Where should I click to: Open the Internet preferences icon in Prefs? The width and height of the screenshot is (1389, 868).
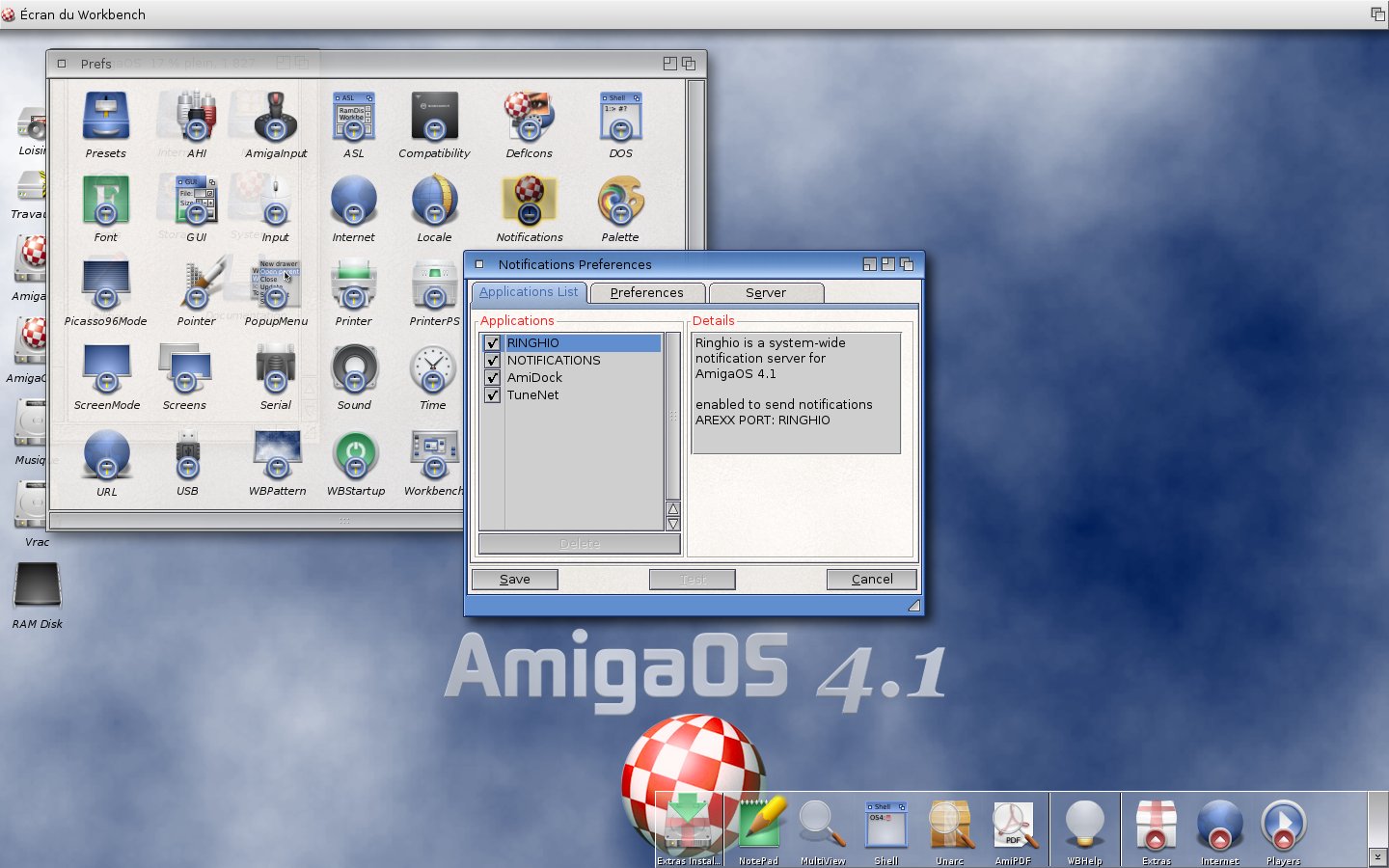[x=354, y=201]
